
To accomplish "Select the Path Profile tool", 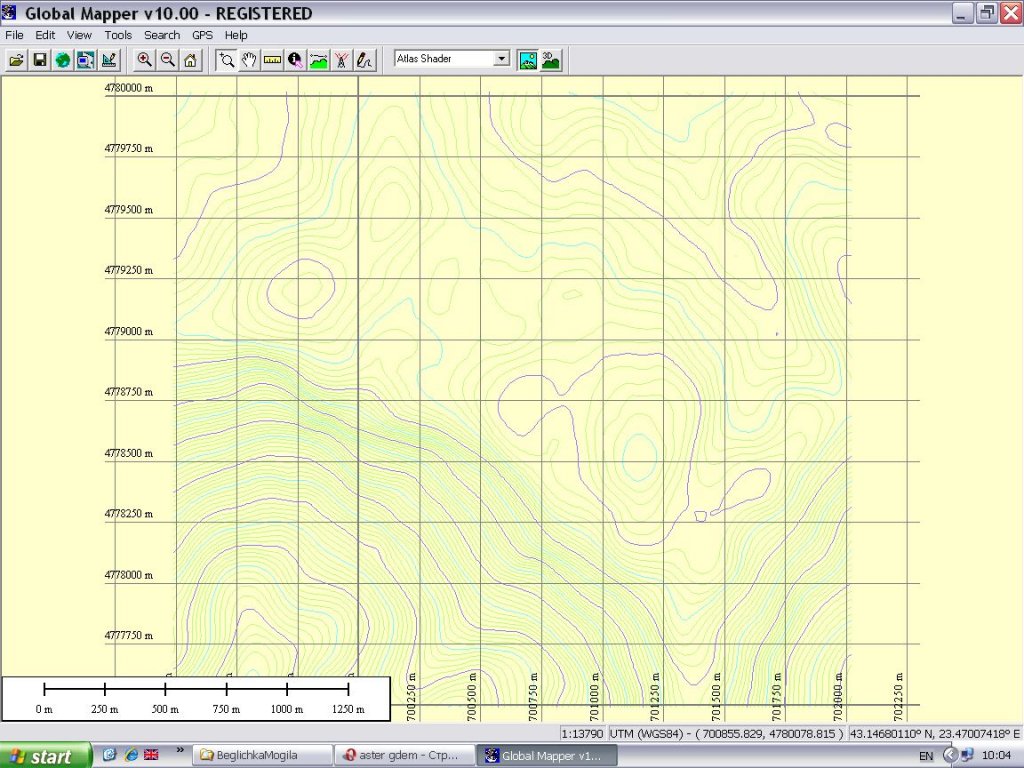I will 319,60.
